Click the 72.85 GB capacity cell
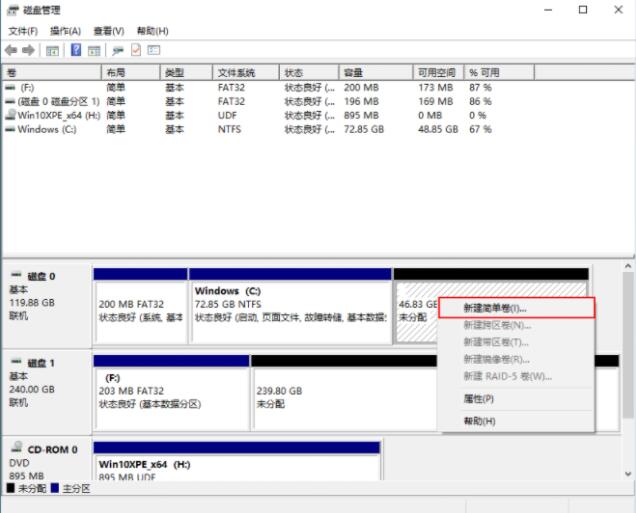 coord(364,129)
